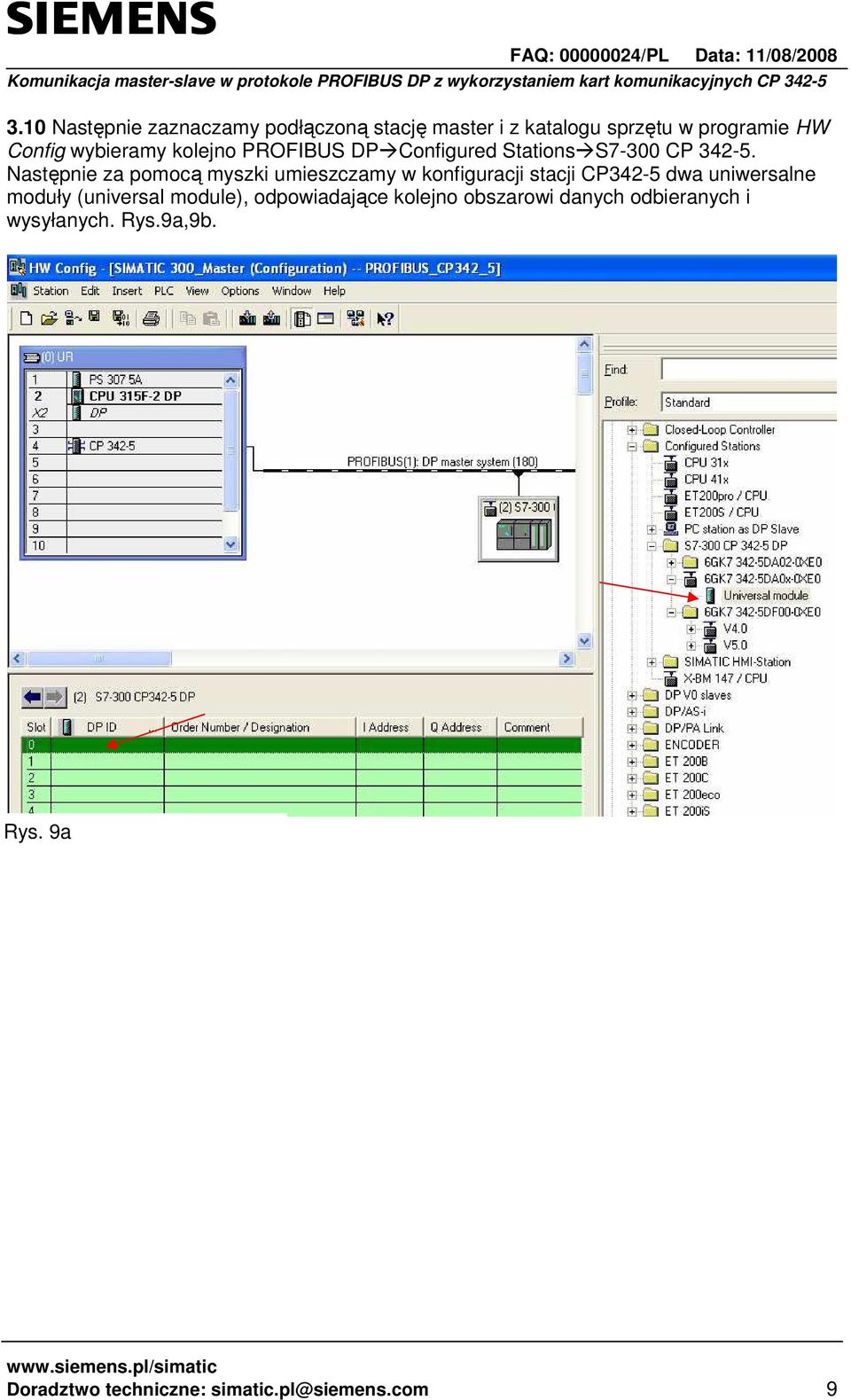Click the rack list up scroll arrow
The width and height of the screenshot is (851, 1400).
[230, 379]
